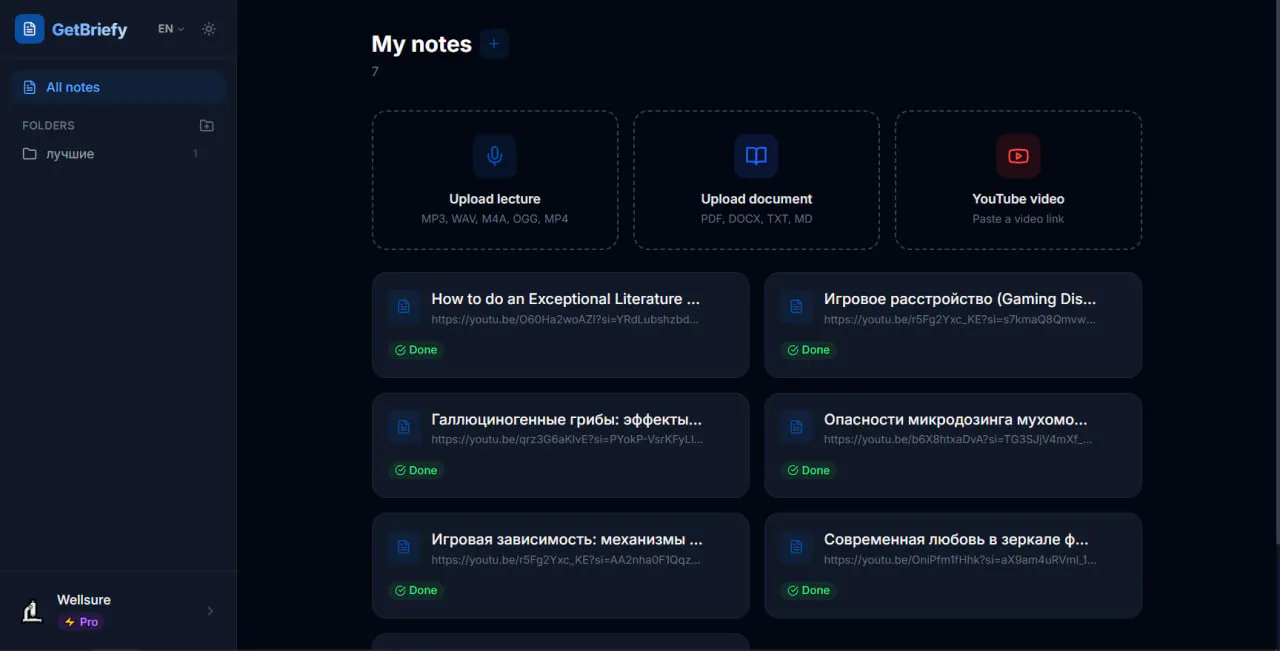Click the Upload document book icon
Image resolution: width=1280 pixels, height=651 pixels.
coord(756,156)
